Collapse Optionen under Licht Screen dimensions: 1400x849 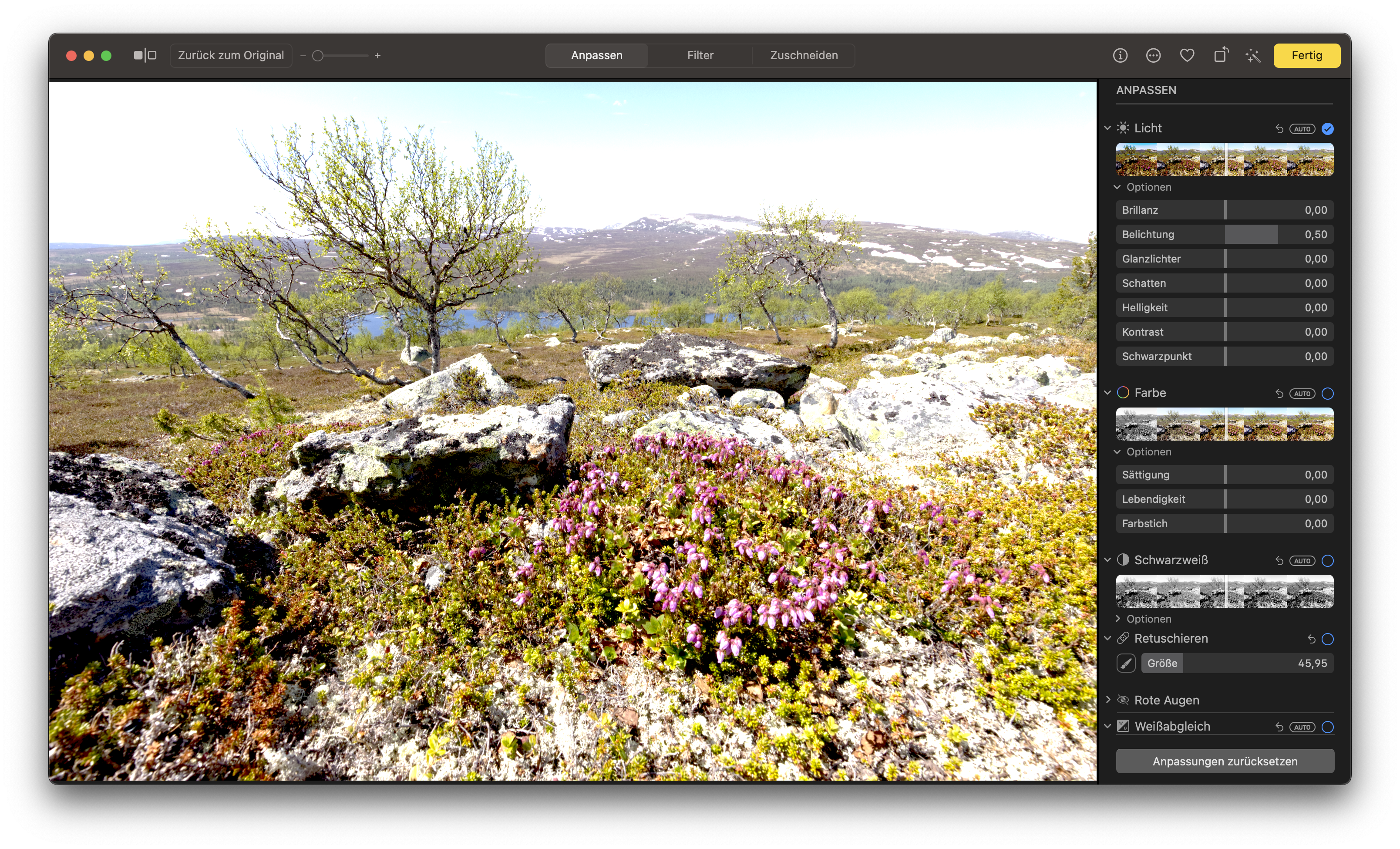(x=1117, y=187)
